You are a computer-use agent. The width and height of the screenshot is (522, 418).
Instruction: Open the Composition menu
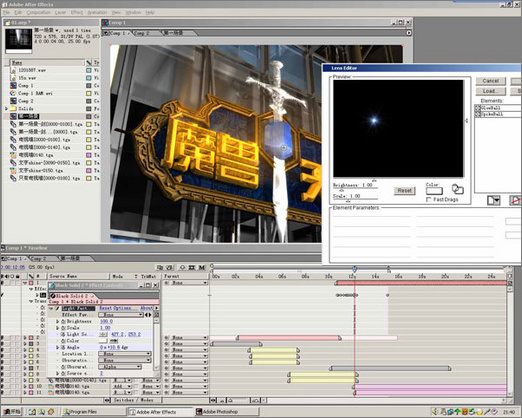click(x=38, y=12)
